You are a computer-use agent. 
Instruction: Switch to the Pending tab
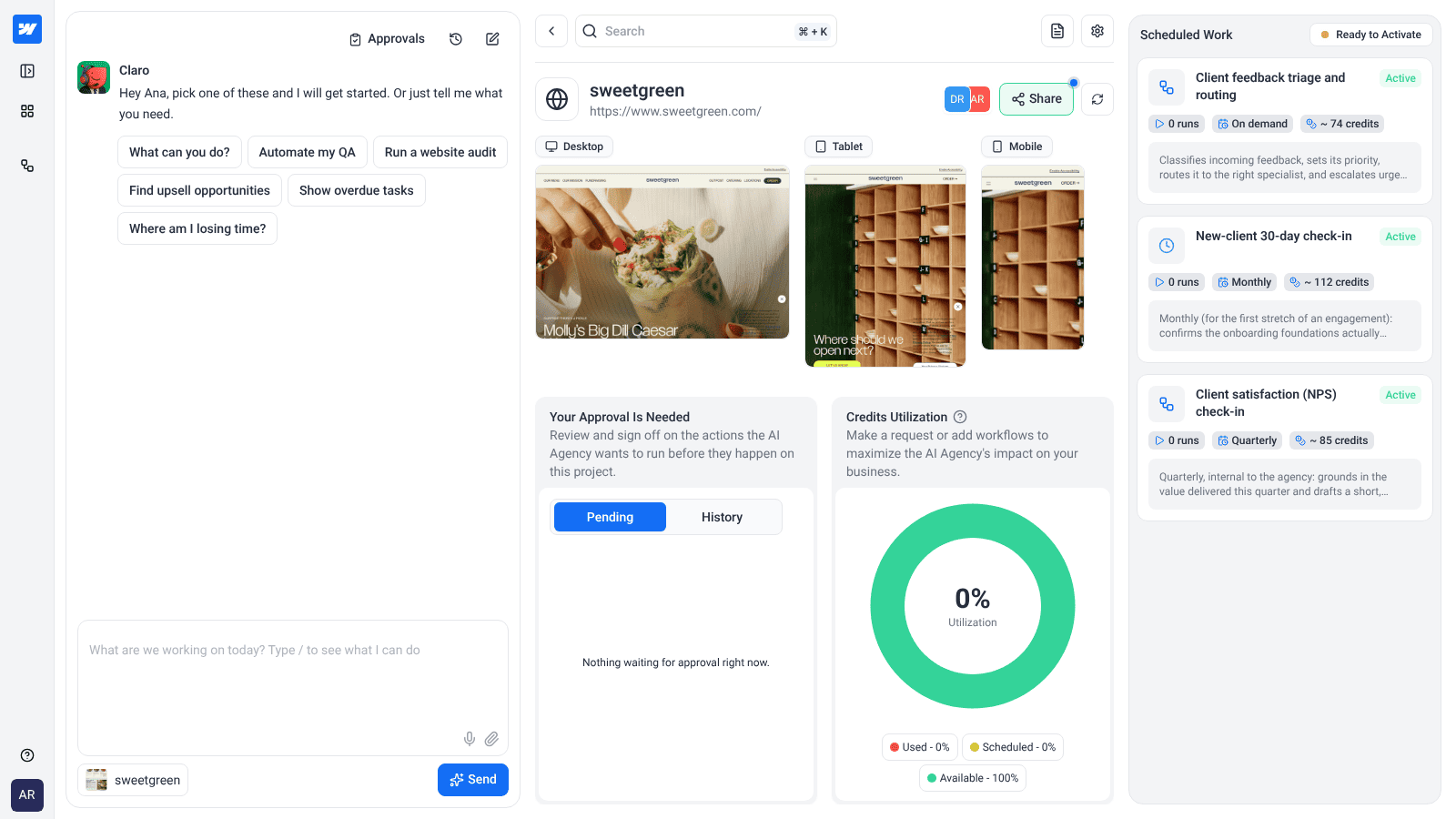point(610,517)
